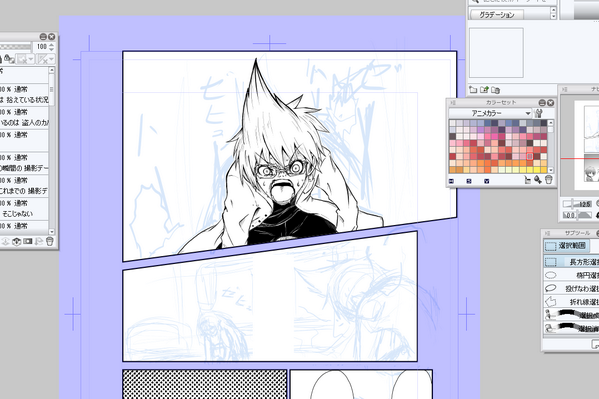
Task: Minimize the カラーセット panel
Action: pos(542,103)
